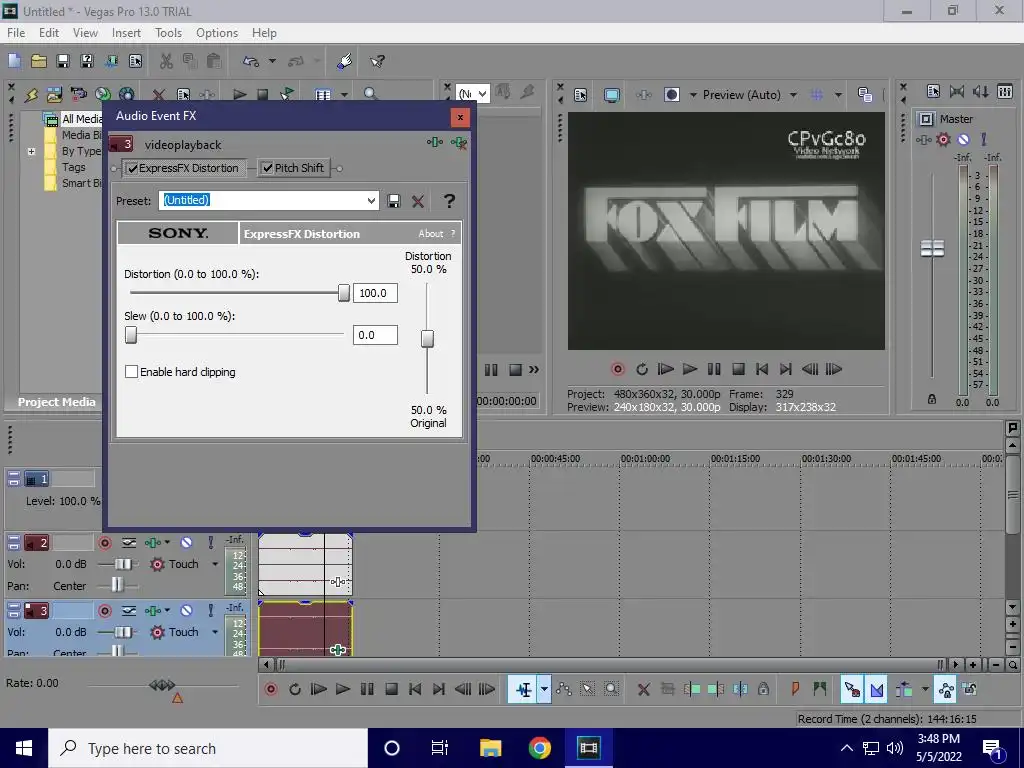1024x768 pixels.
Task: Toggle the Split Screen View icon in Preview
Action: coord(671,95)
